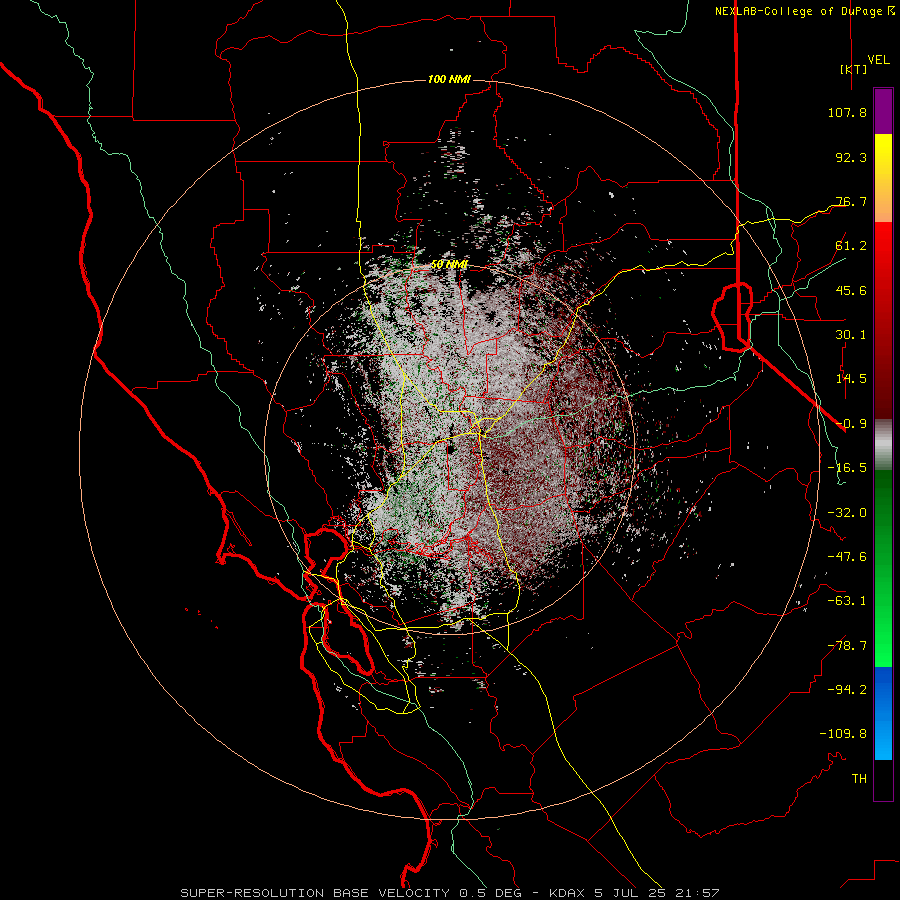Select the 92.3 velocity scale value
900x900 pixels.
click(851, 157)
